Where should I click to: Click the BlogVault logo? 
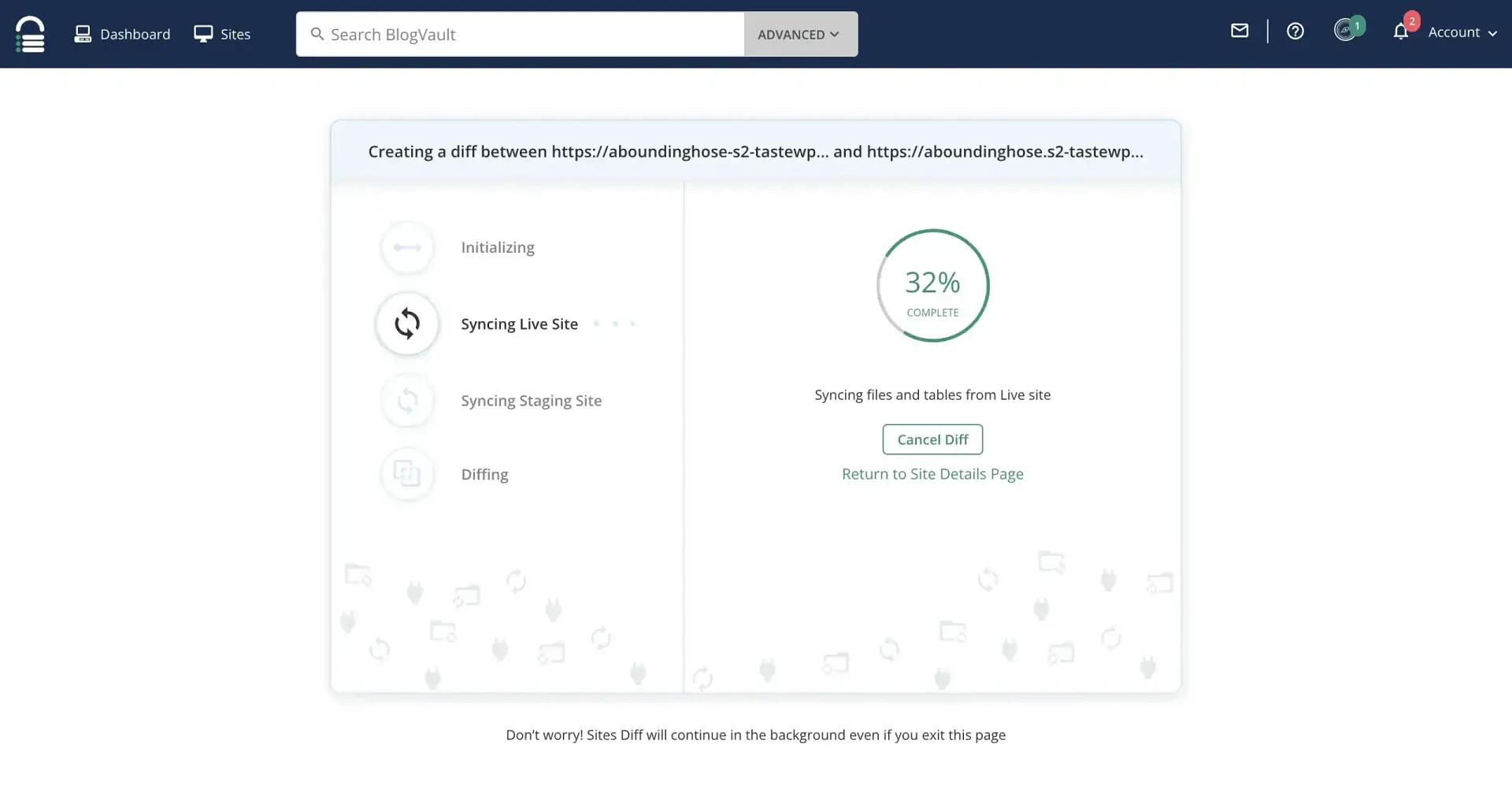(30, 34)
